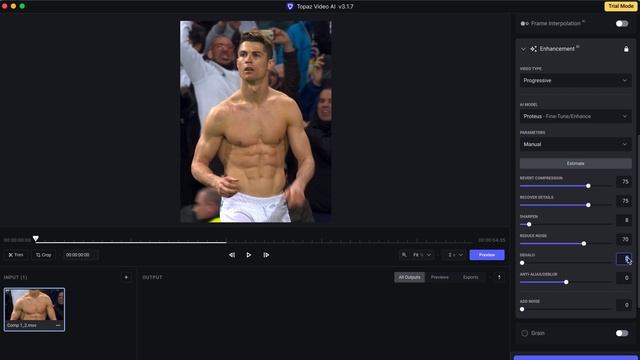Collapse the Enhancement section chevron

pos(523,49)
